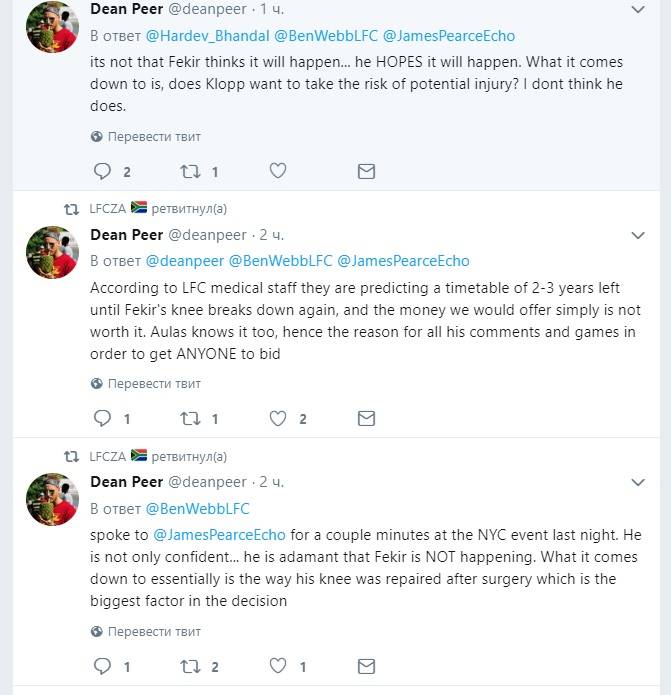Expand the medical staff tweet options chevron
671x695 pixels.
point(639,236)
